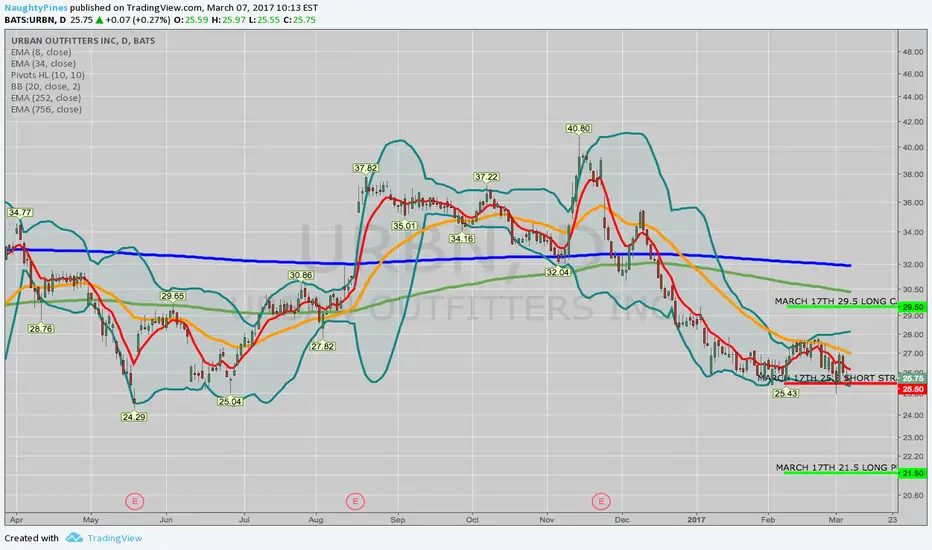
Task: Click the 34.16 pivot low label
Action: click(x=462, y=238)
